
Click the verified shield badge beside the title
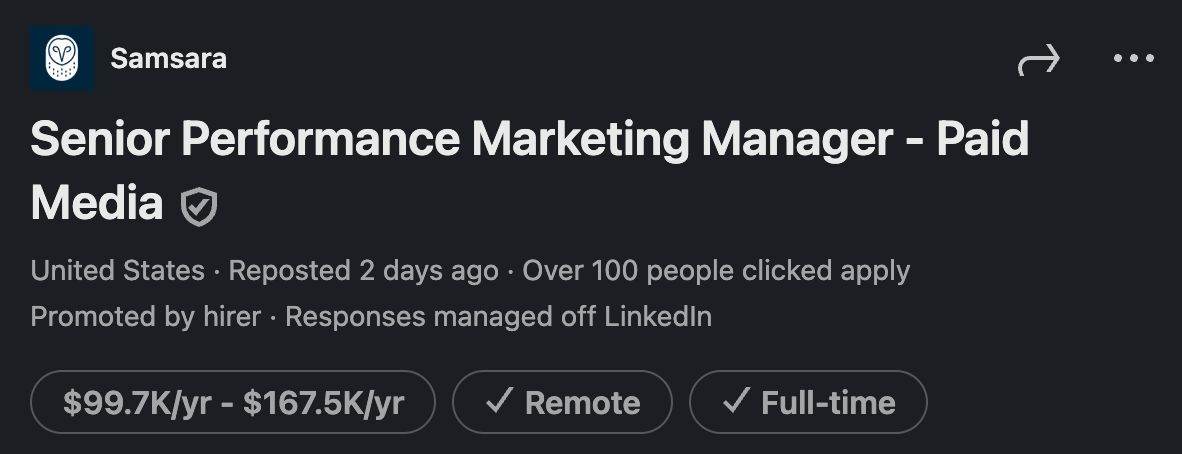pyautogui.click(x=199, y=207)
